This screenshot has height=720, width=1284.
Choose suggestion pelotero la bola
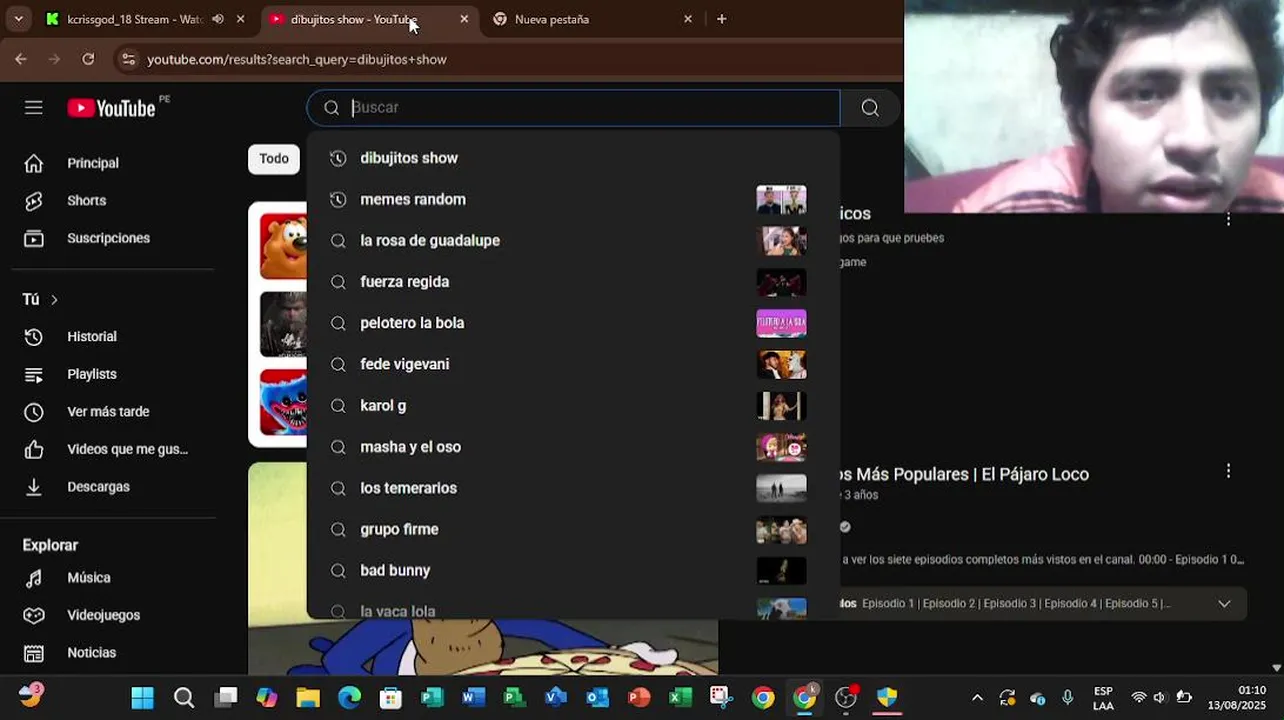point(573,323)
